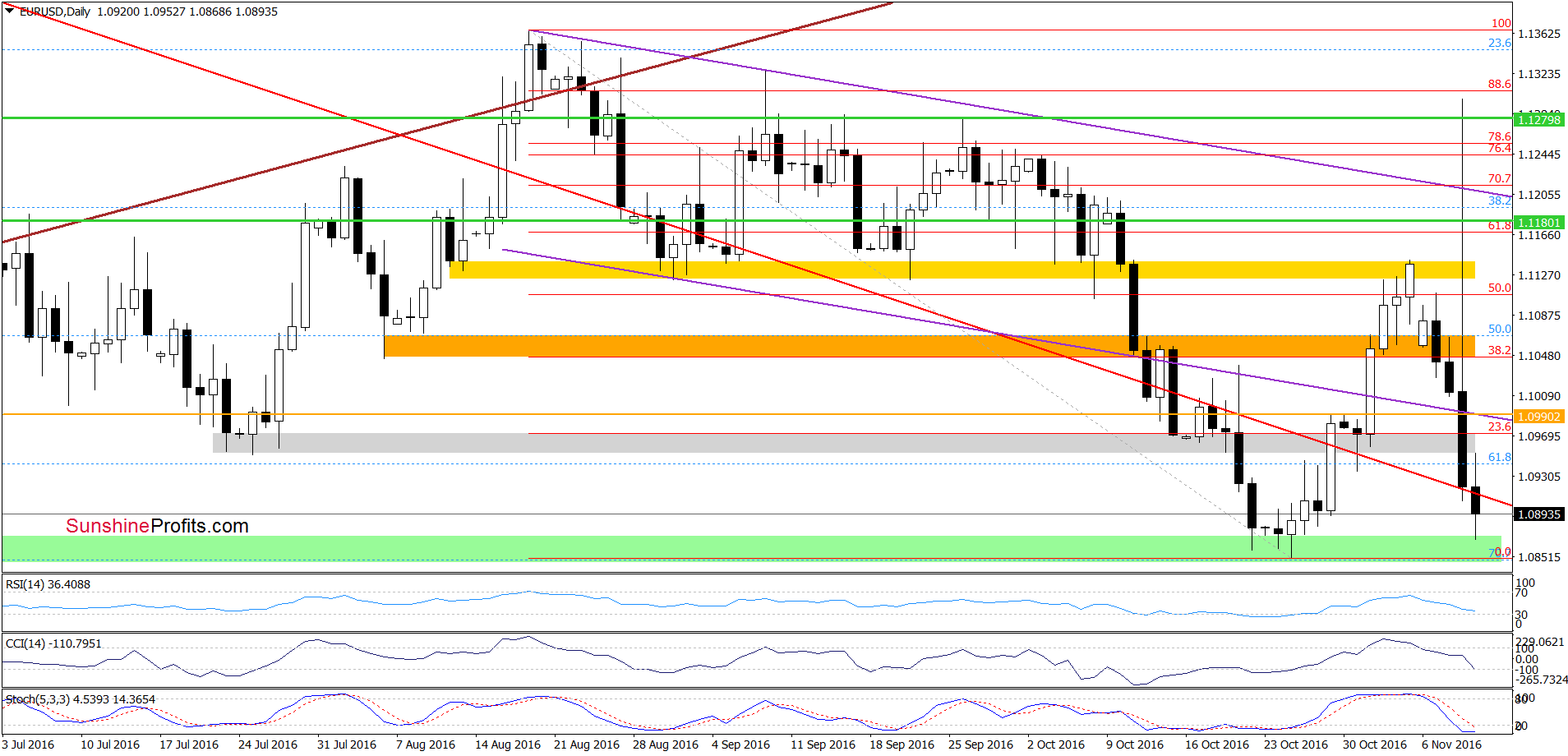Viewport: 1568px width, 756px height.
Task: Click the 16 Oct 2016 date label
Action: click(1217, 744)
